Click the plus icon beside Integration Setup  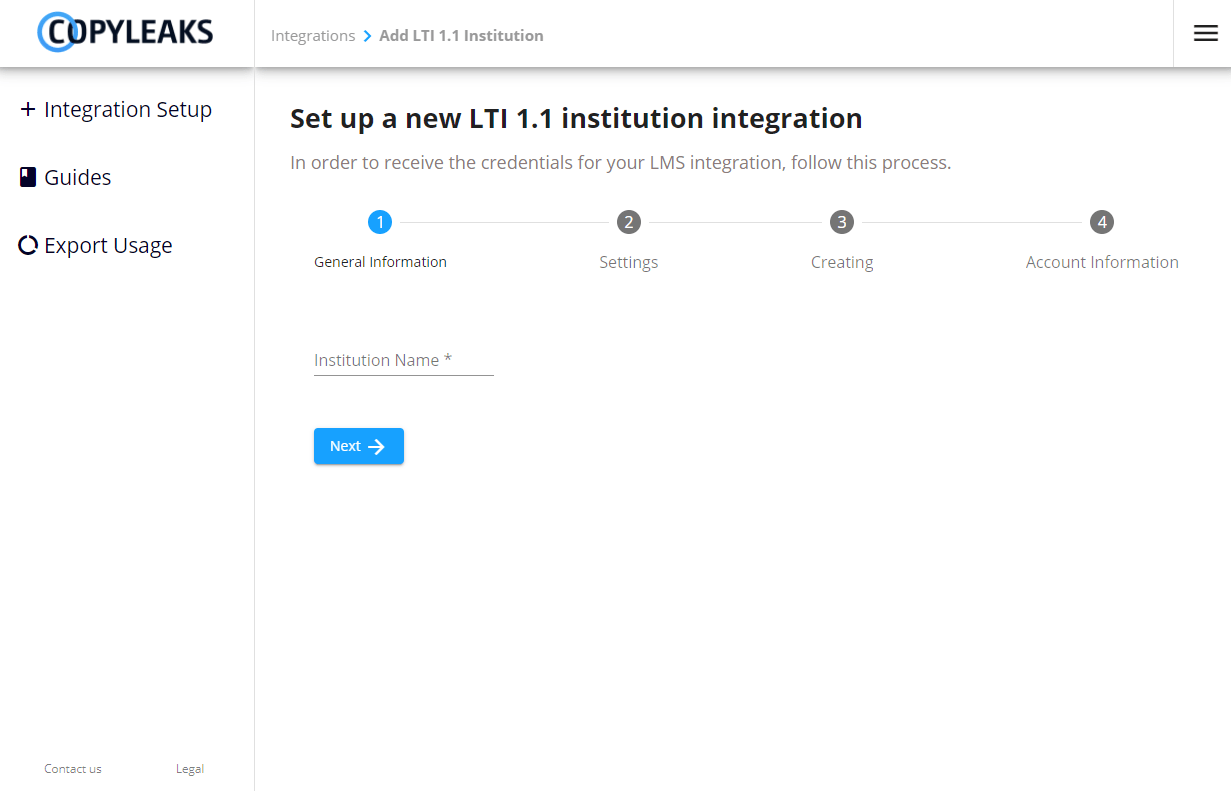(x=27, y=108)
